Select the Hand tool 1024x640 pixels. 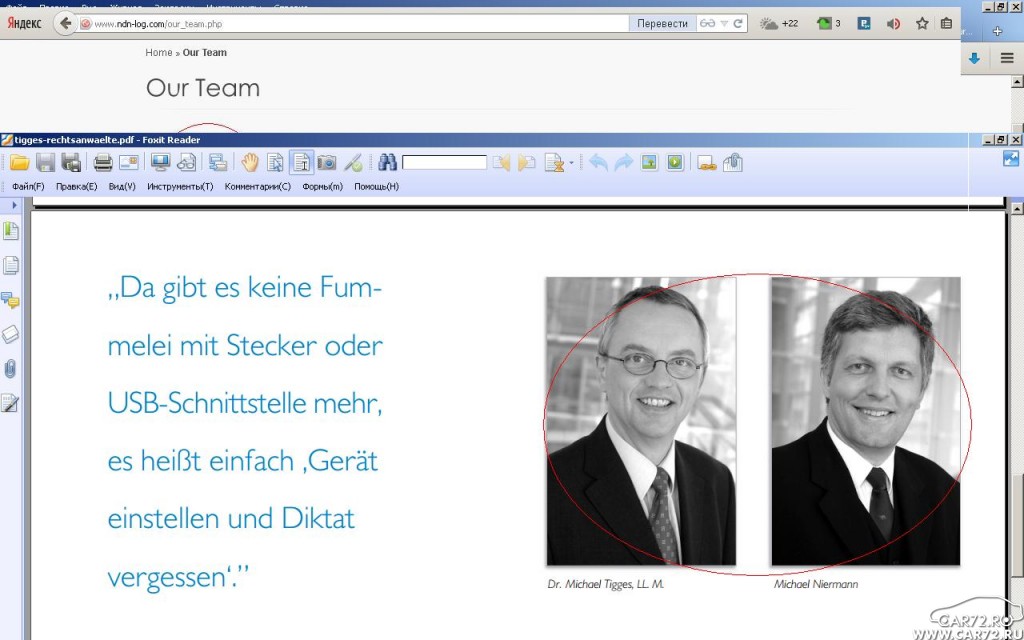[249, 163]
